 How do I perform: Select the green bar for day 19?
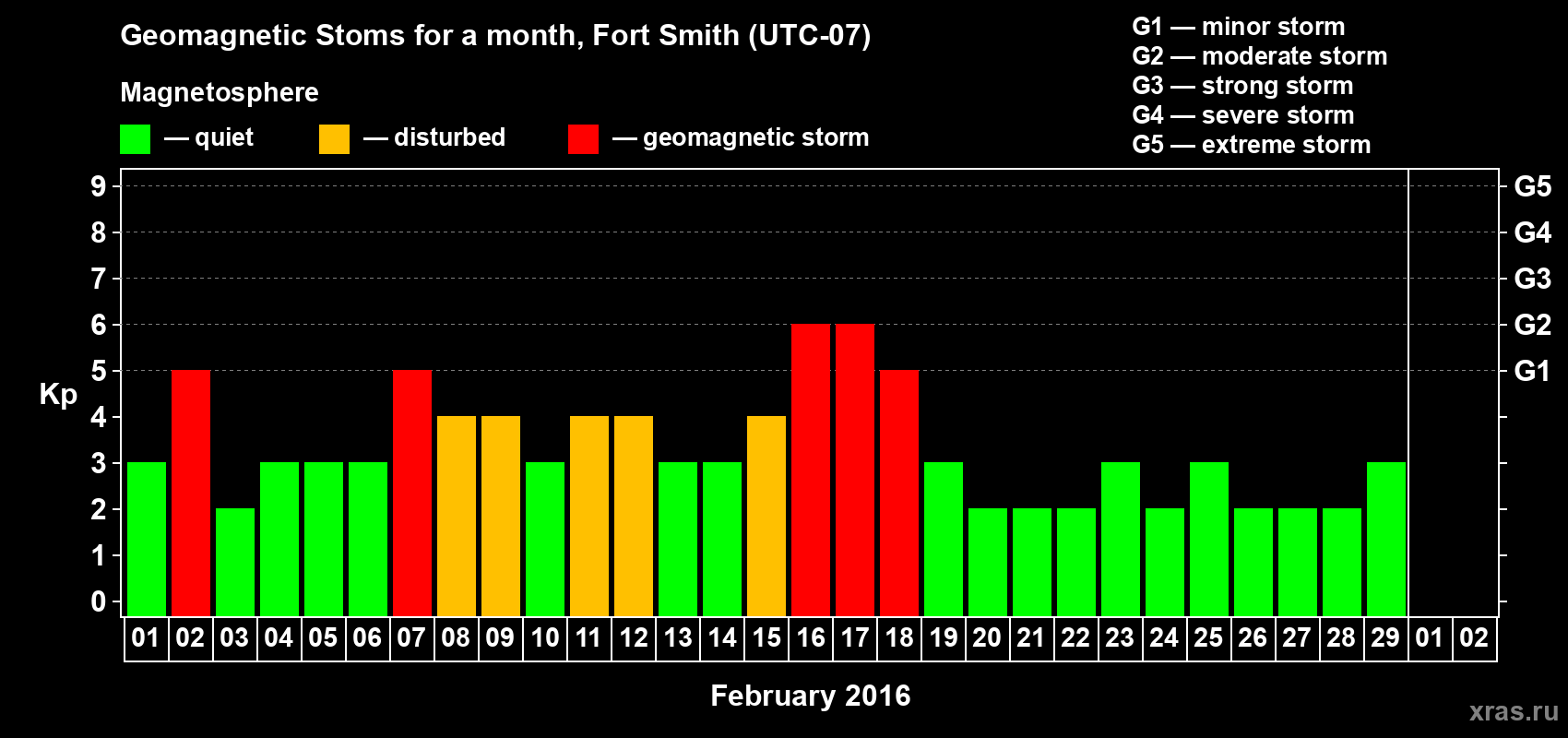[x=944, y=540]
